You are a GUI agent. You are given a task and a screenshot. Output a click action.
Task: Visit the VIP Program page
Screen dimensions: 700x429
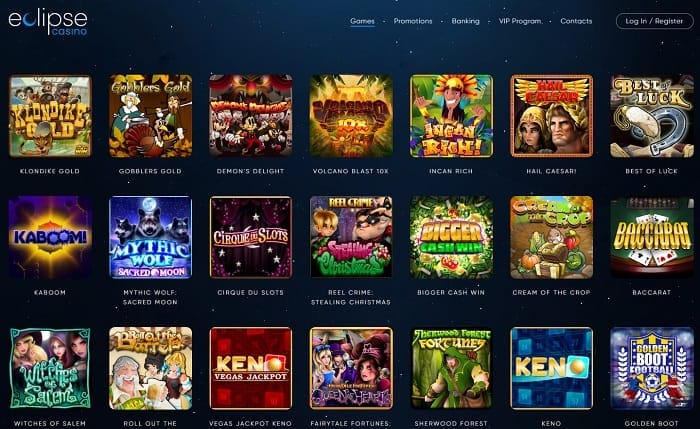520,21
